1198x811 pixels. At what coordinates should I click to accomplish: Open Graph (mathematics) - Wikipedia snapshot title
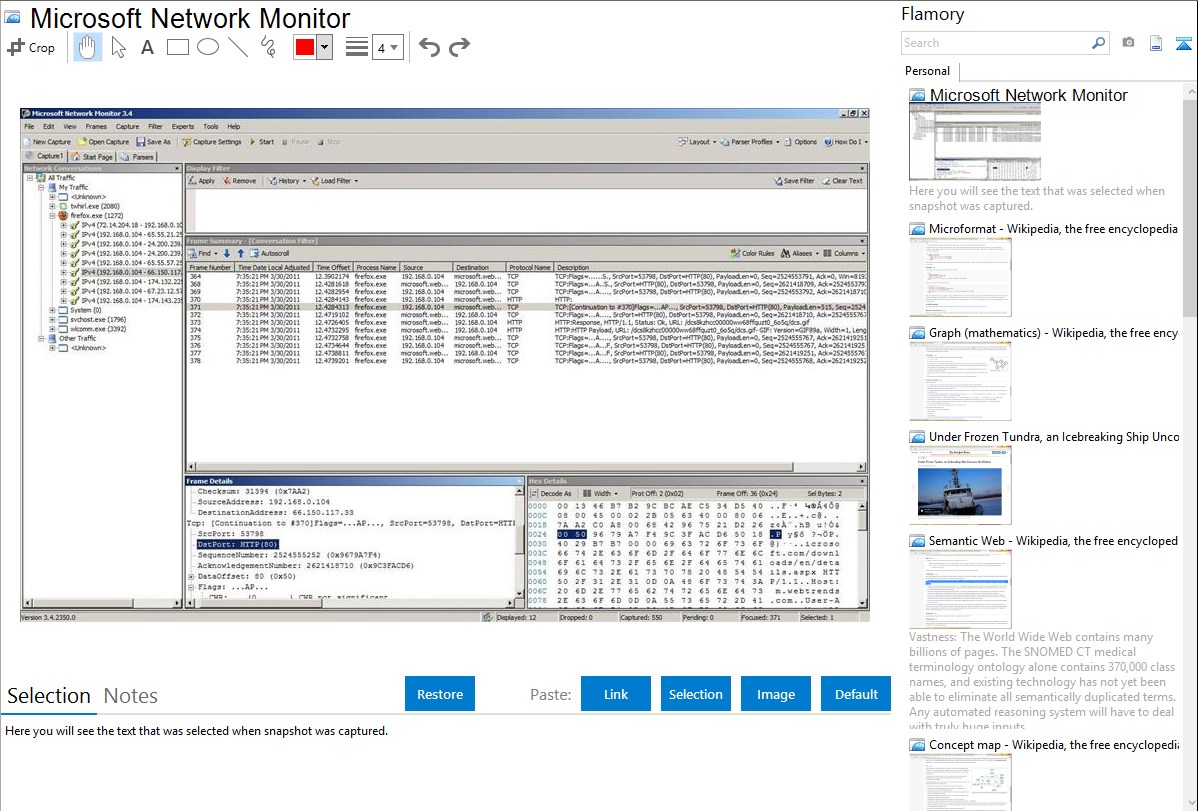click(x=1054, y=333)
